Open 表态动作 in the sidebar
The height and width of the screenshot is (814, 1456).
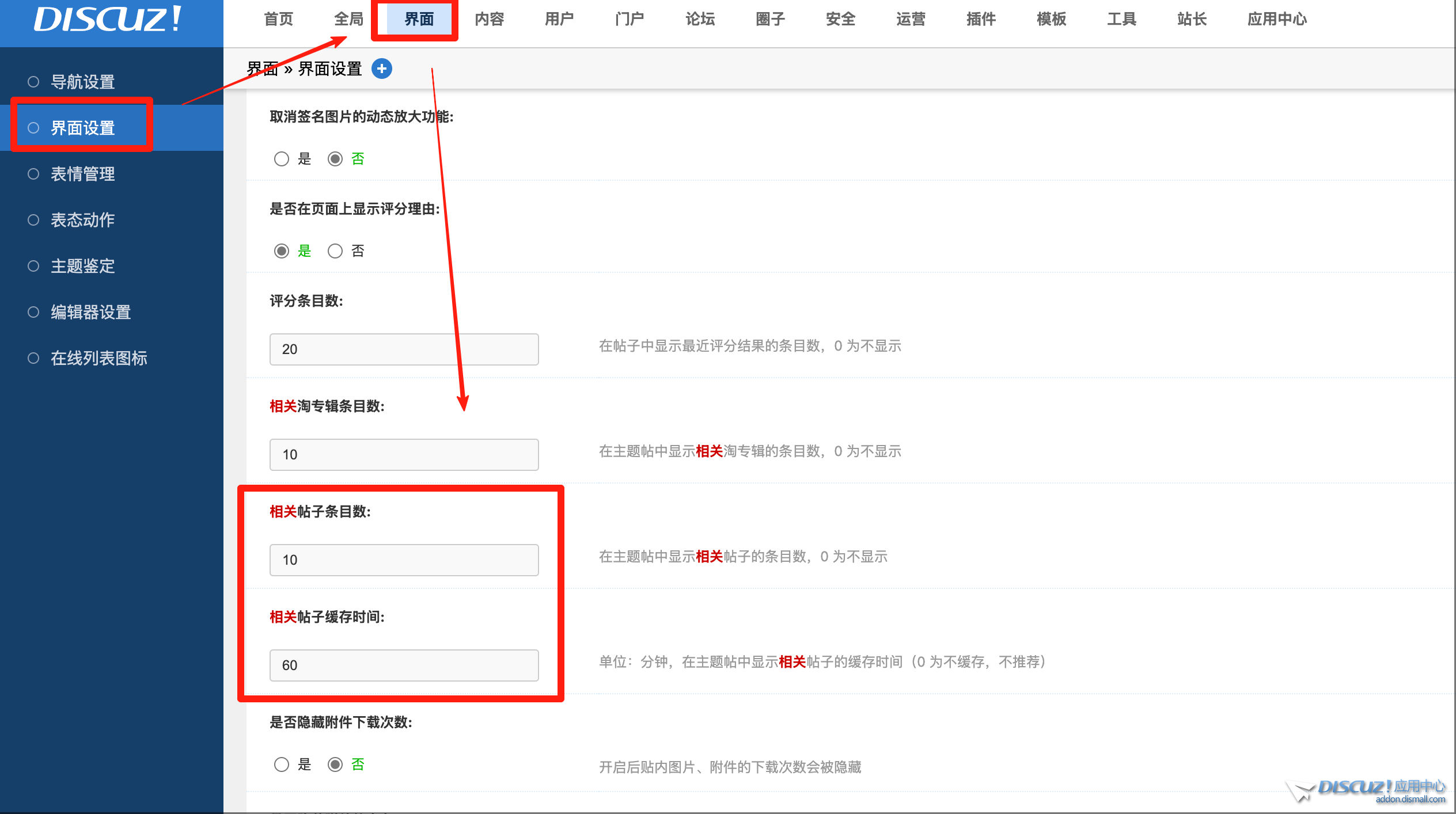click(x=82, y=220)
